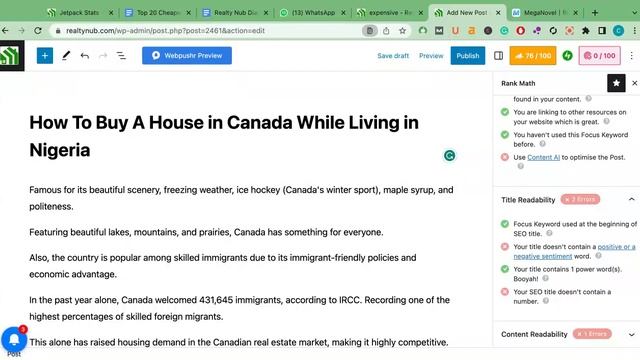Screen dimensions: 640x360
Task: Switch to Realty Nub browser tab
Action: [x=235, y=13]
